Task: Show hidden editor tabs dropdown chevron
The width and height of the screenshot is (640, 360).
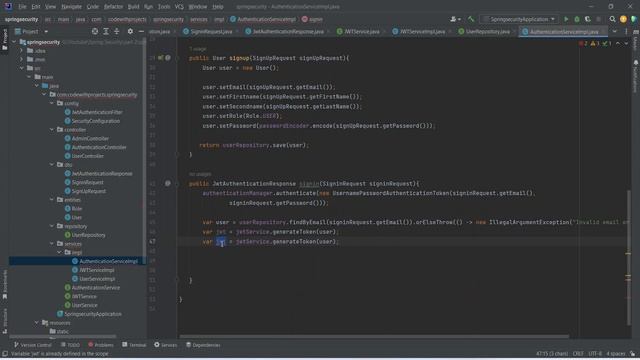Action: point(615,31)
